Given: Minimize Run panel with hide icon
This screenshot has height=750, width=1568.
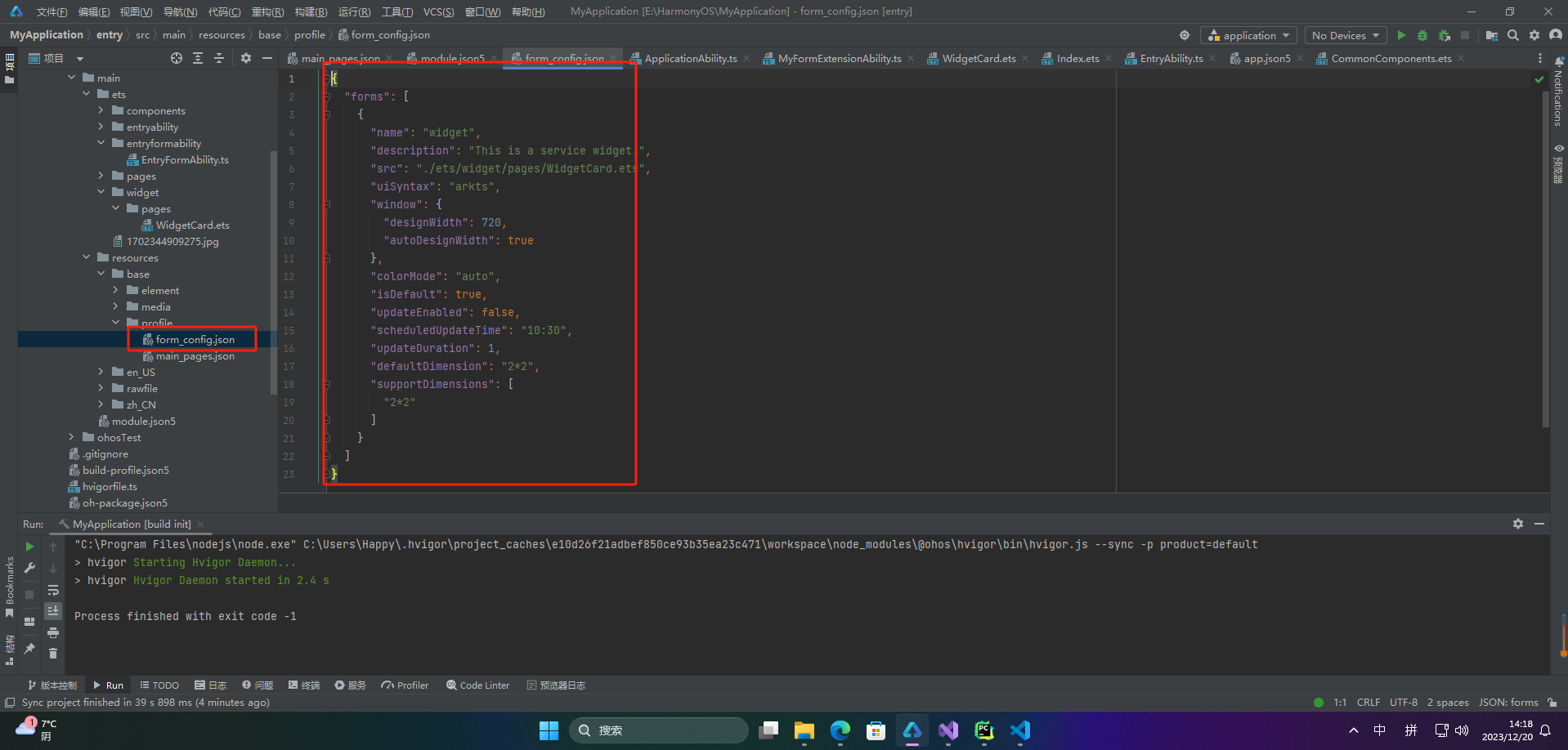Looking at the screenshot, I should pyautogui.click(x=1539, y=524).
